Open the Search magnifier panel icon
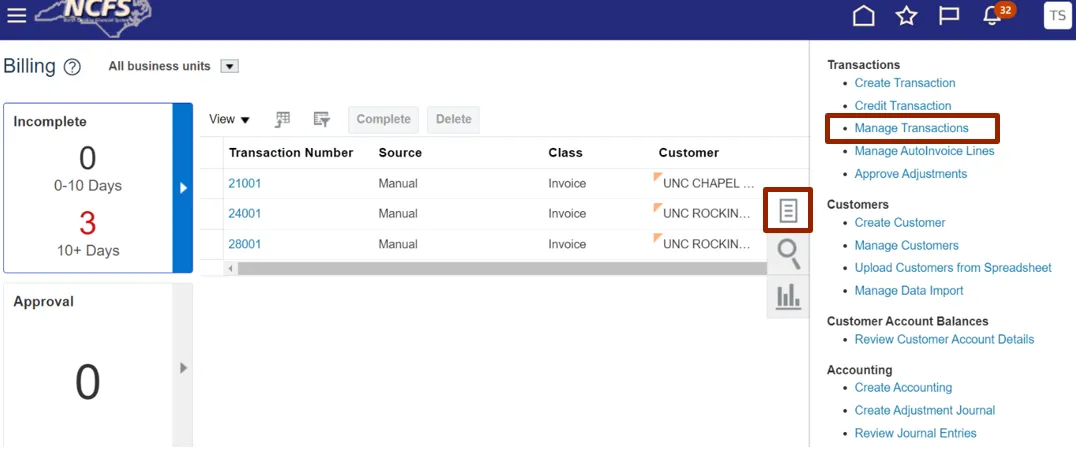The height and width of the screenshot is (458, 1076). pyautogui.click(x=788, y=254)
